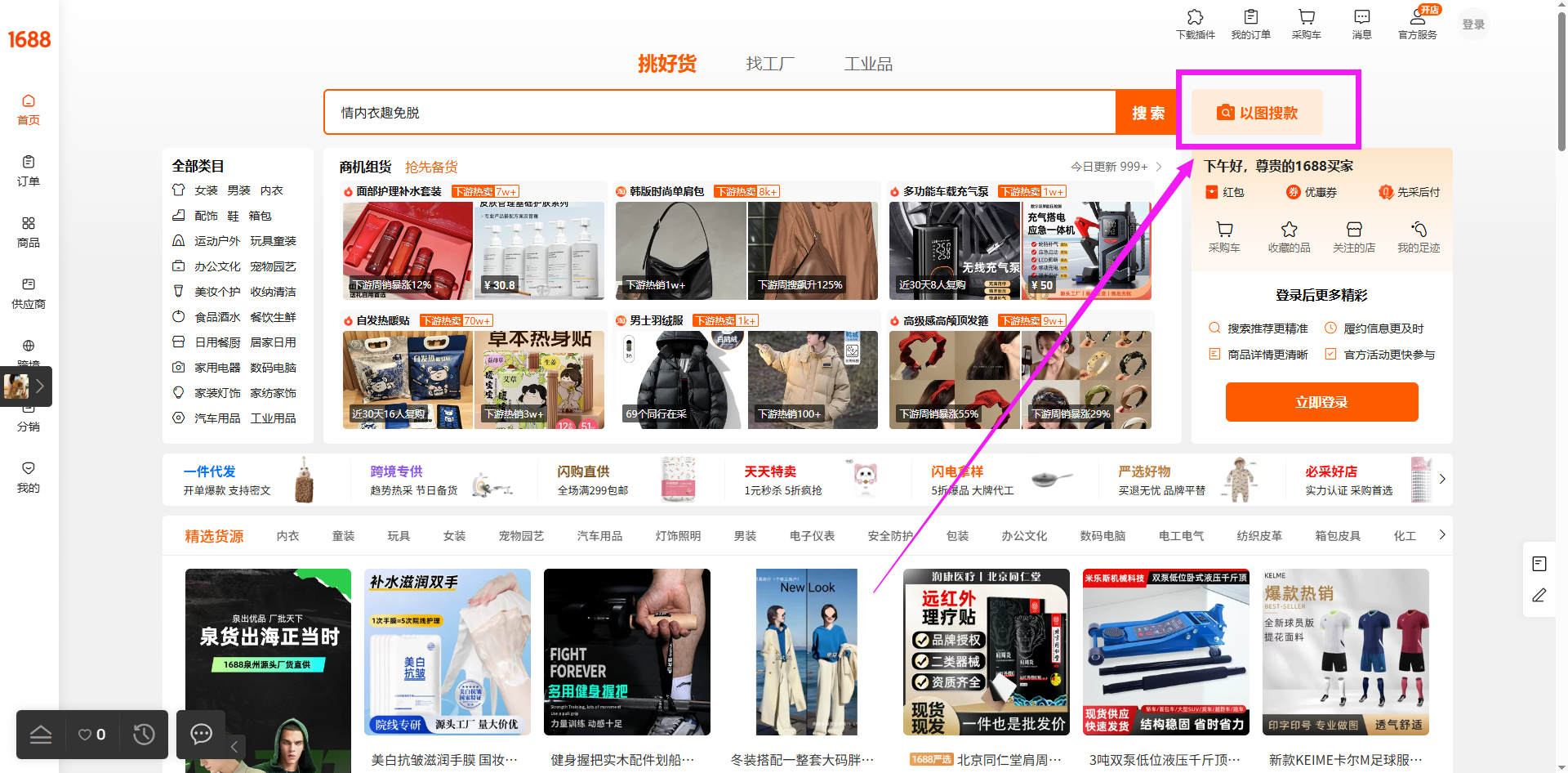Collapse the bottom toolbar with left chevron

coord(234,745)
